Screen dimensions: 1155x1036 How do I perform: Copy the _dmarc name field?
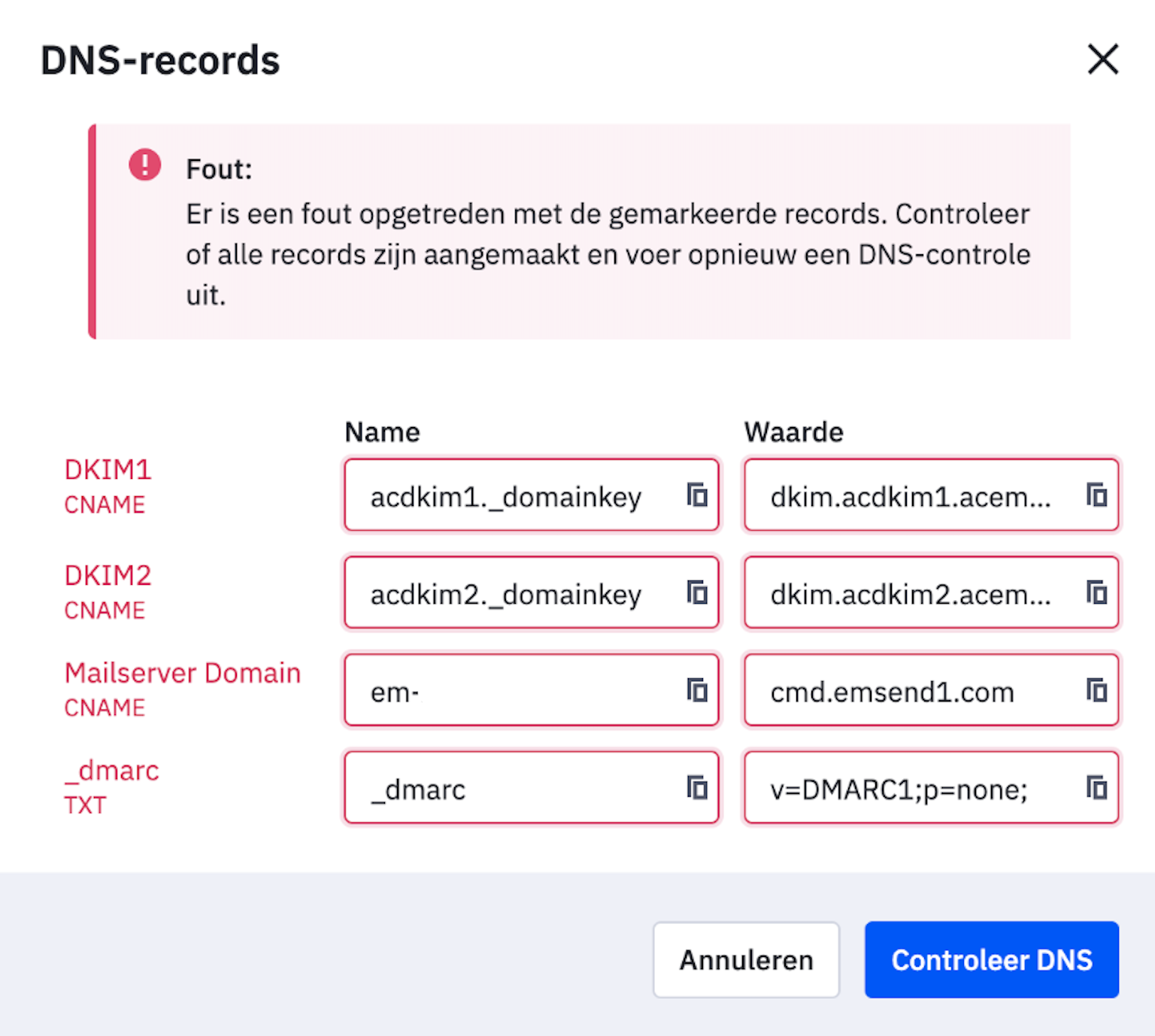pyautogui.click(x=697, y=787)
